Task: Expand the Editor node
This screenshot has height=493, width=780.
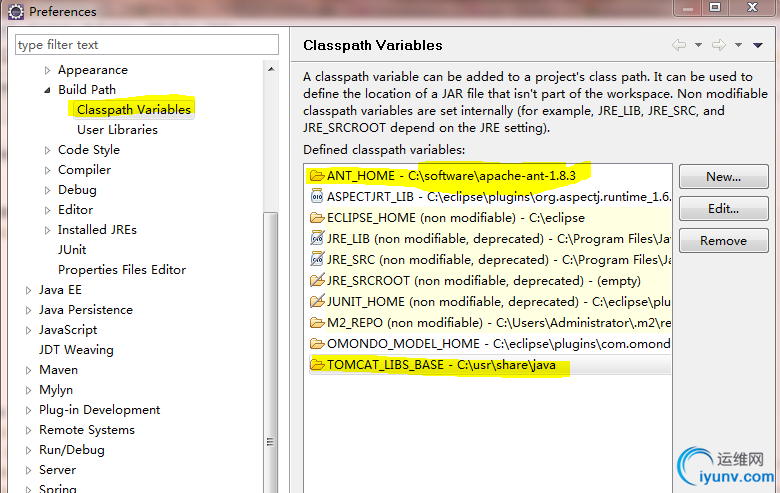Action: [47, 210]
